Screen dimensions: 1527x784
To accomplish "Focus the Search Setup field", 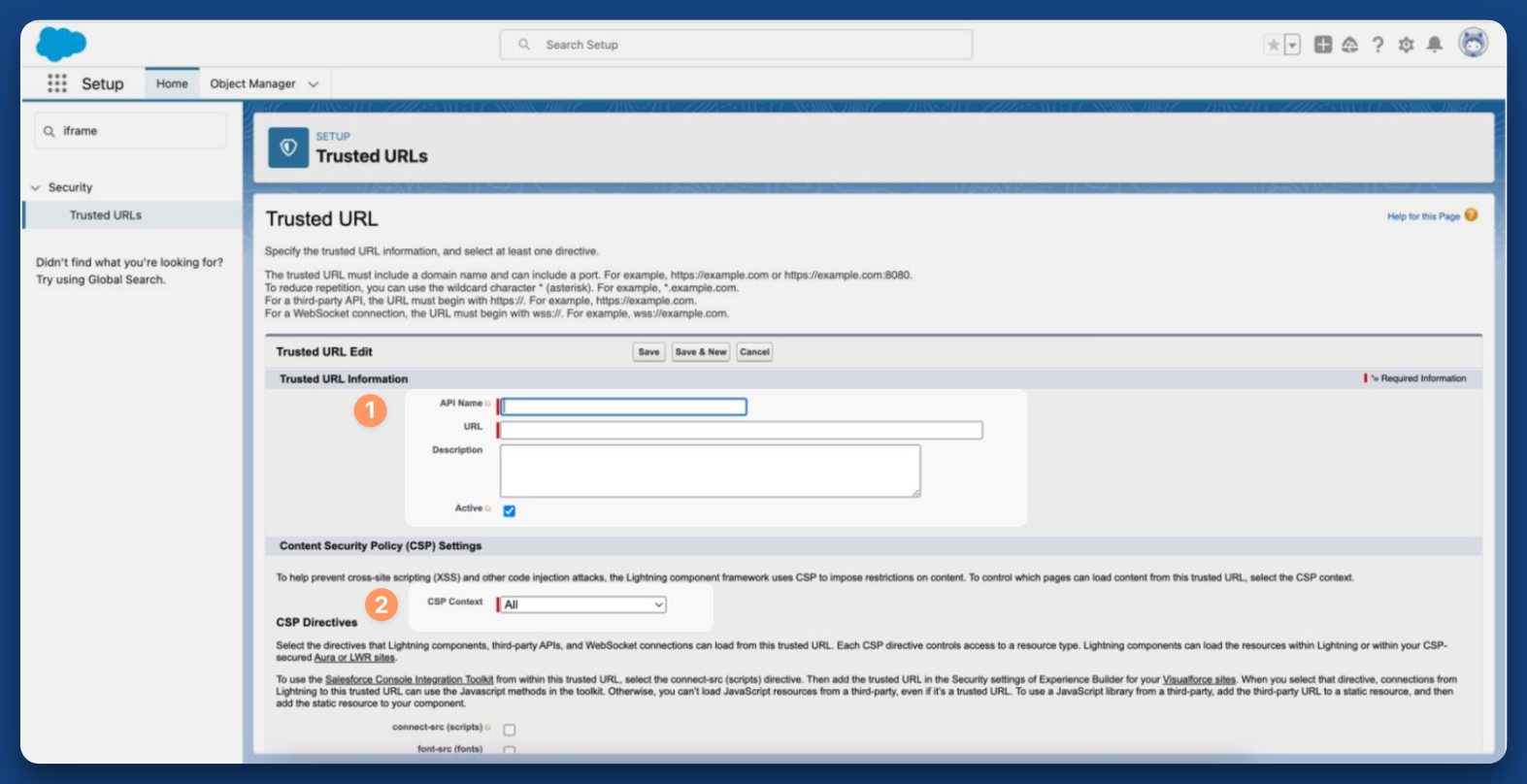I will (736, 45).
